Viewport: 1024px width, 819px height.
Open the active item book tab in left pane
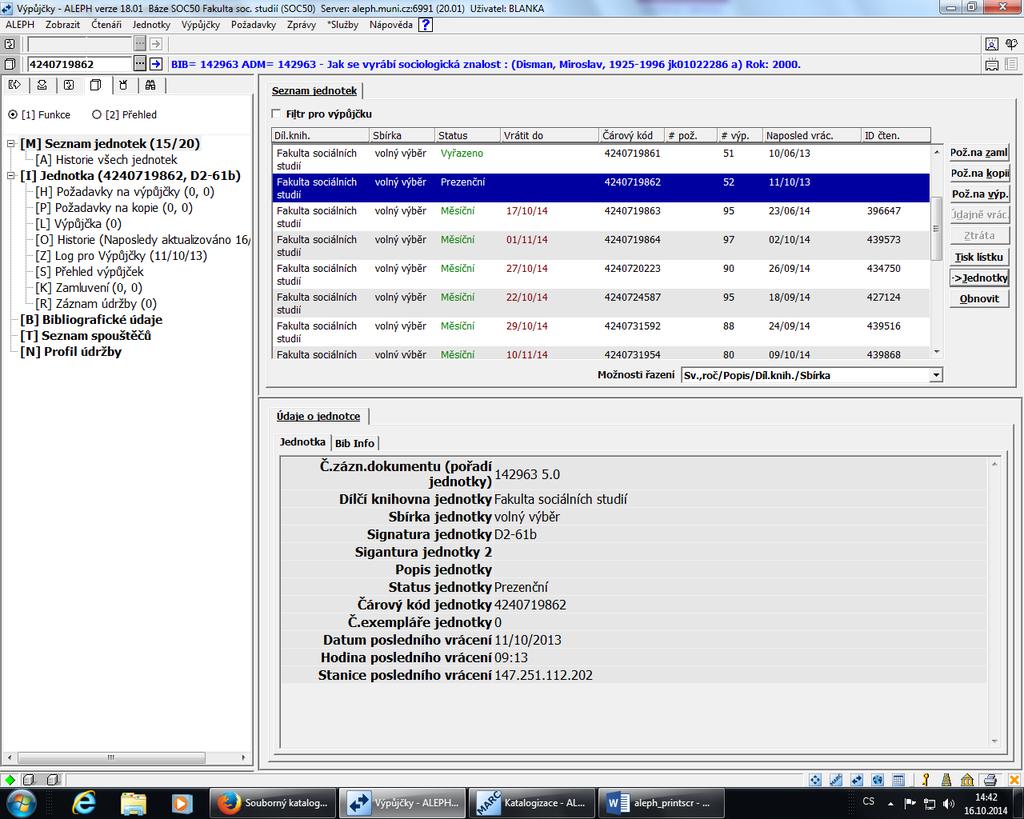pos(95,86)
